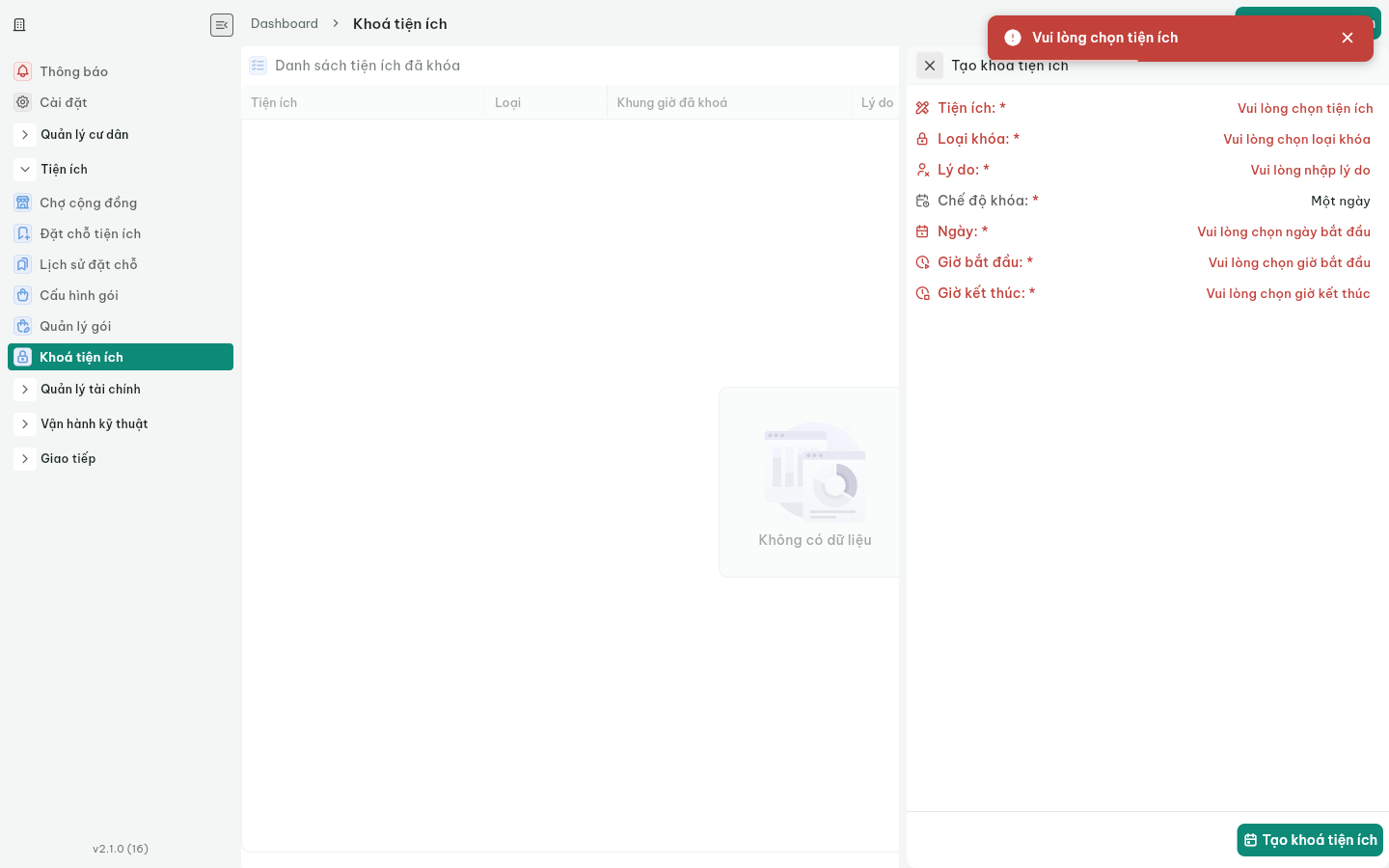
Task: Expand Quản lý tài chính section
Action: click(25, 390)
